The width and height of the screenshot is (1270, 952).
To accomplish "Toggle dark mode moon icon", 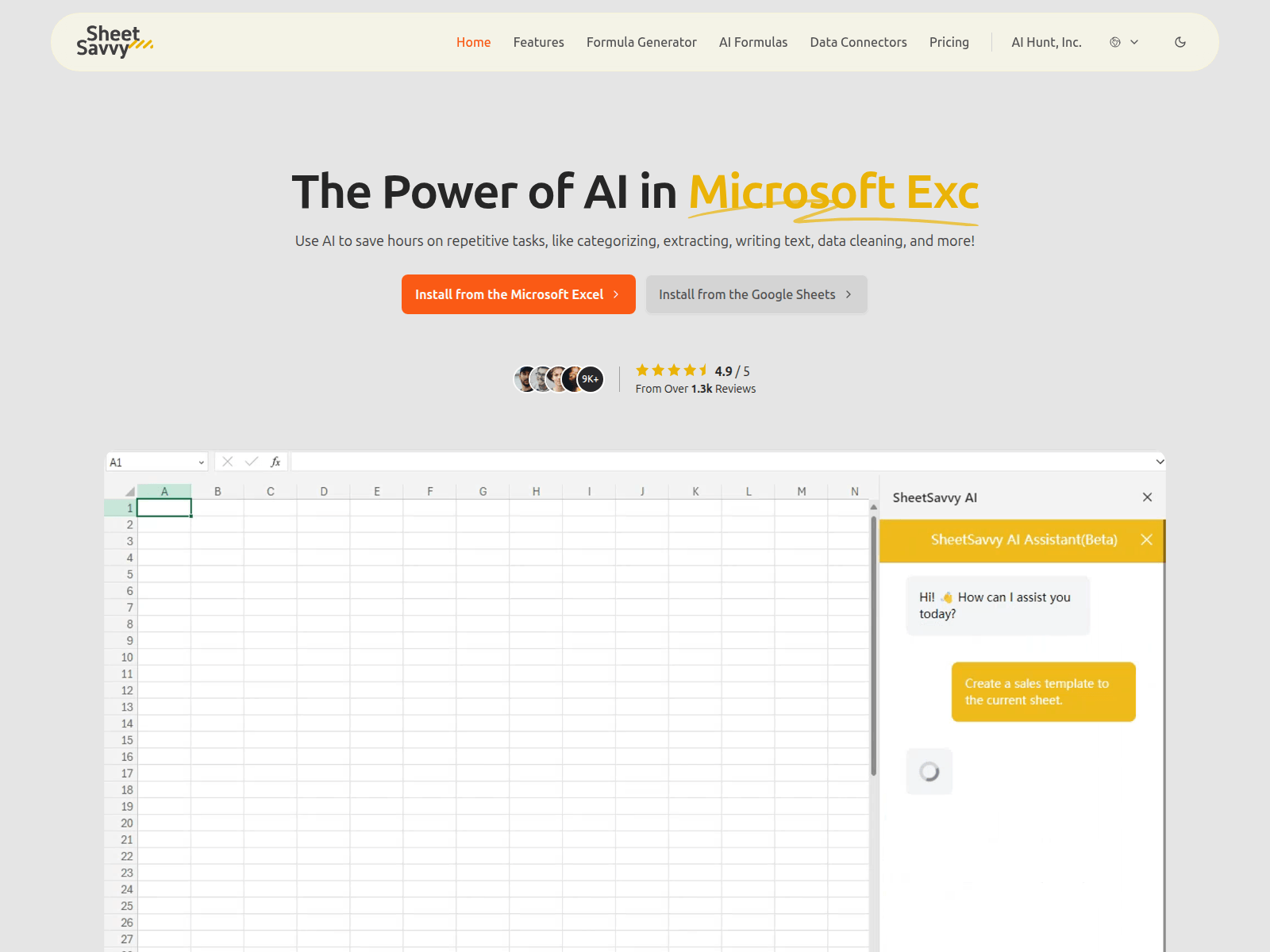I will [1180, 42].
